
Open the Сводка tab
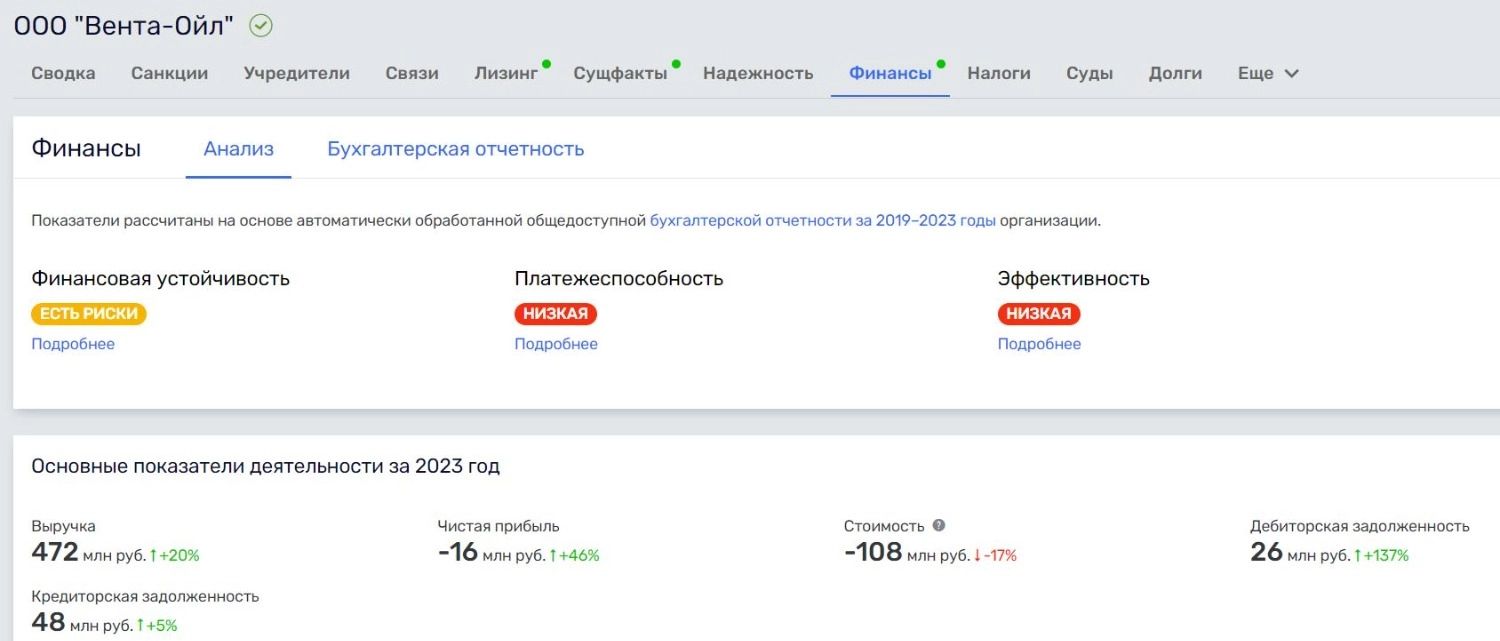63,73
